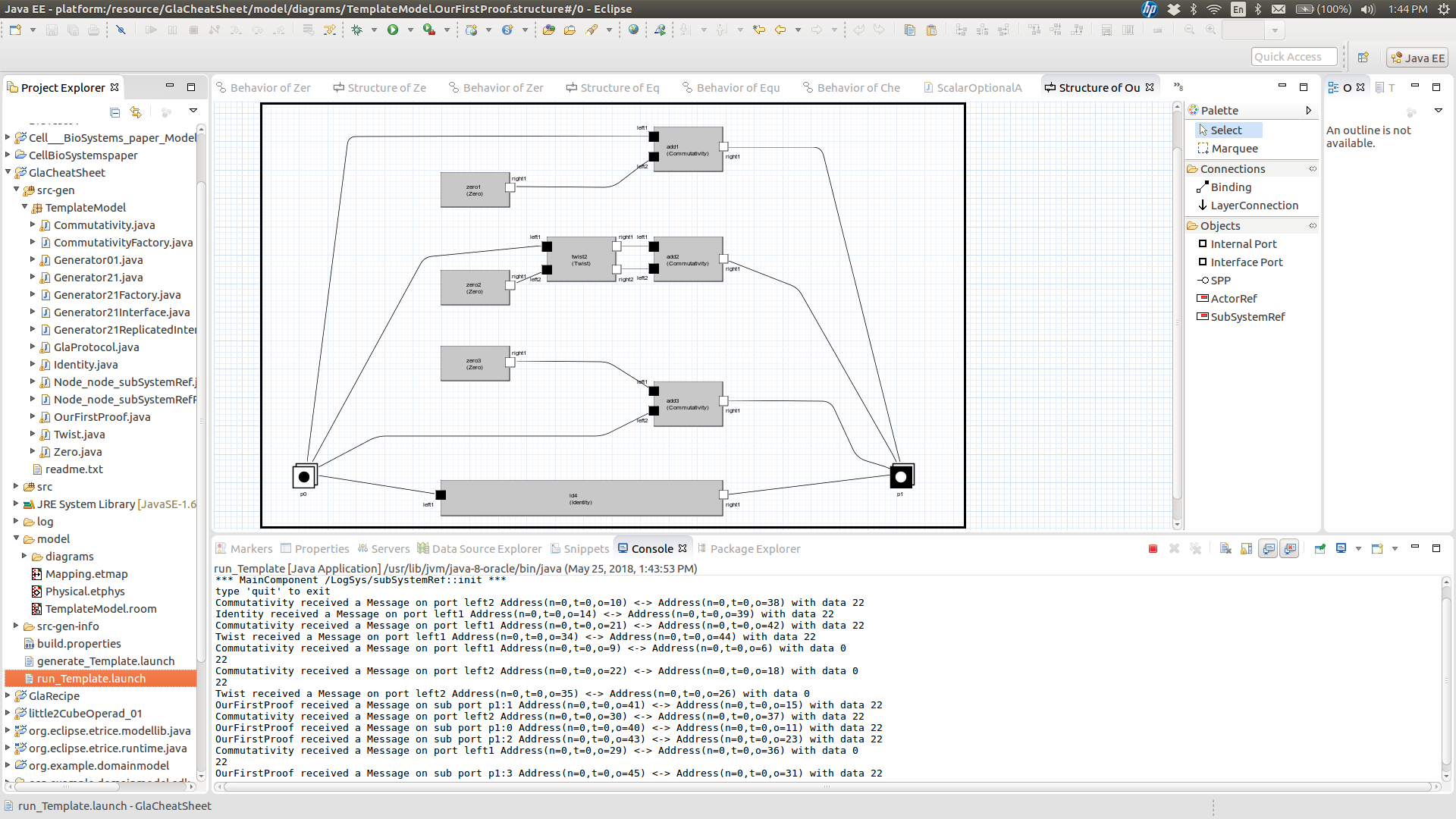Click Clear Console icon
Image resolution: width=1456 pixels, height=819 pixels.
(1225, 549)
